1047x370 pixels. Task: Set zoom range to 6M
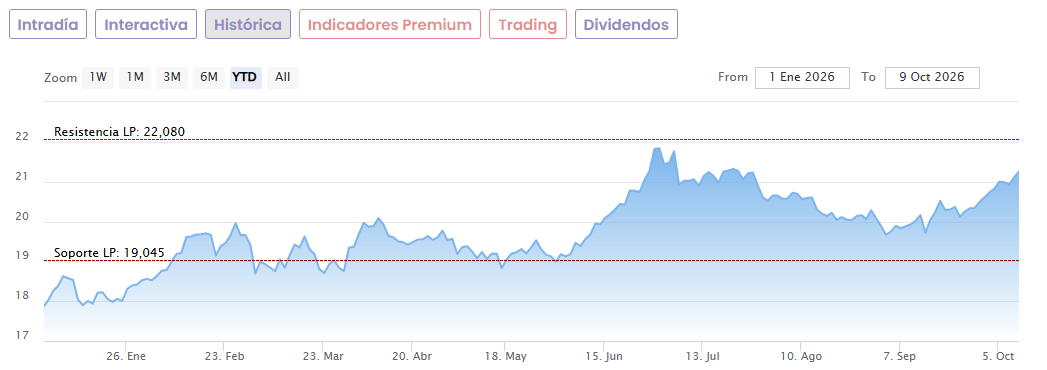click(209, 77)
